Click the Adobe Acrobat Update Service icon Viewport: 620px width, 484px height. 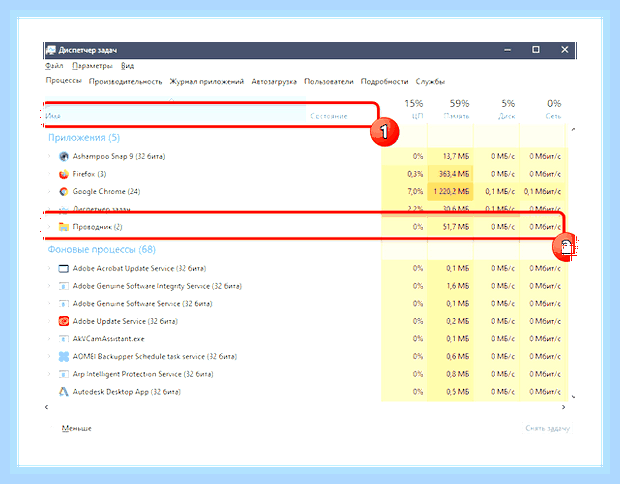pyautogui.click(x=64, y=268)
